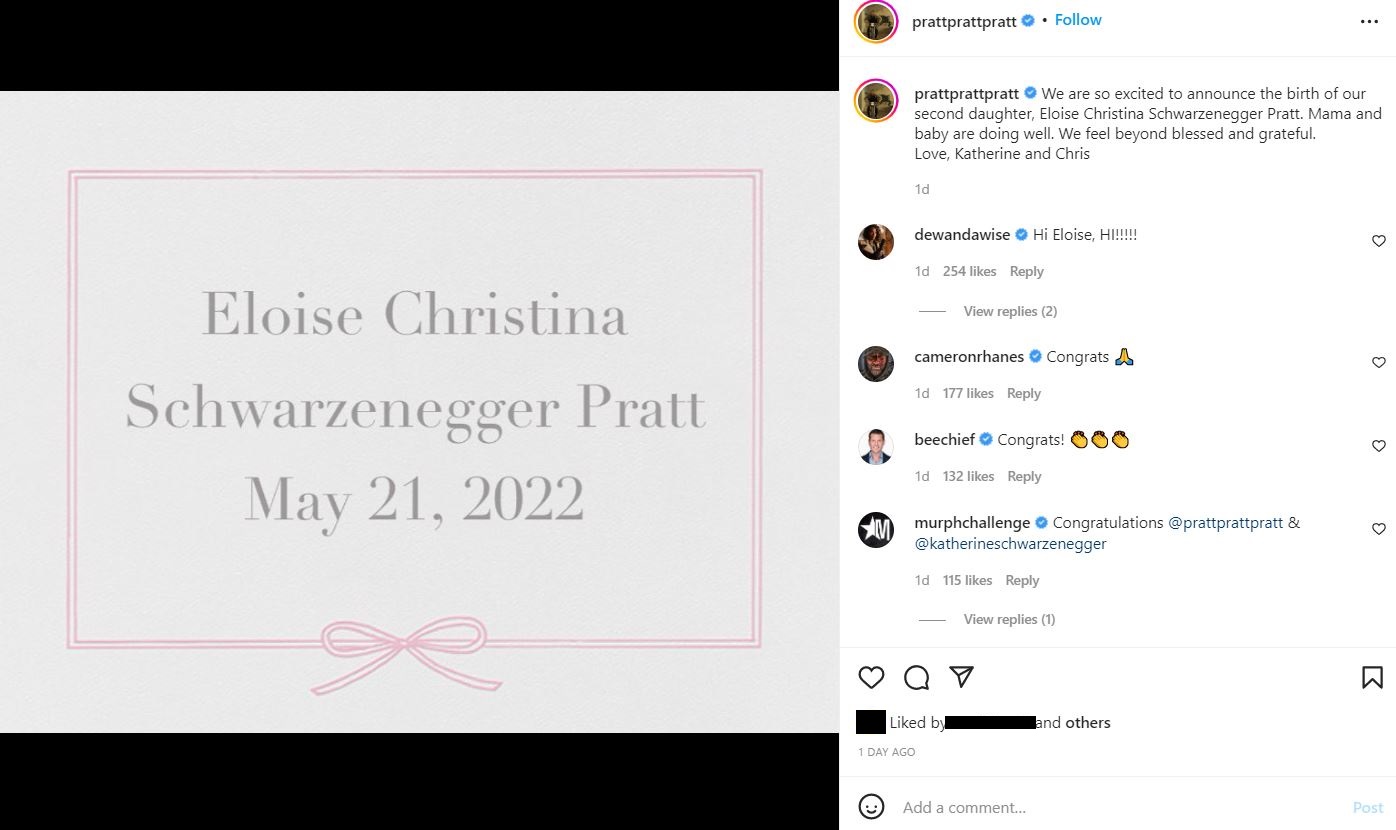Like the post with the heart icon
Viewport: 1396px width, 830px height.
point(871,678)
